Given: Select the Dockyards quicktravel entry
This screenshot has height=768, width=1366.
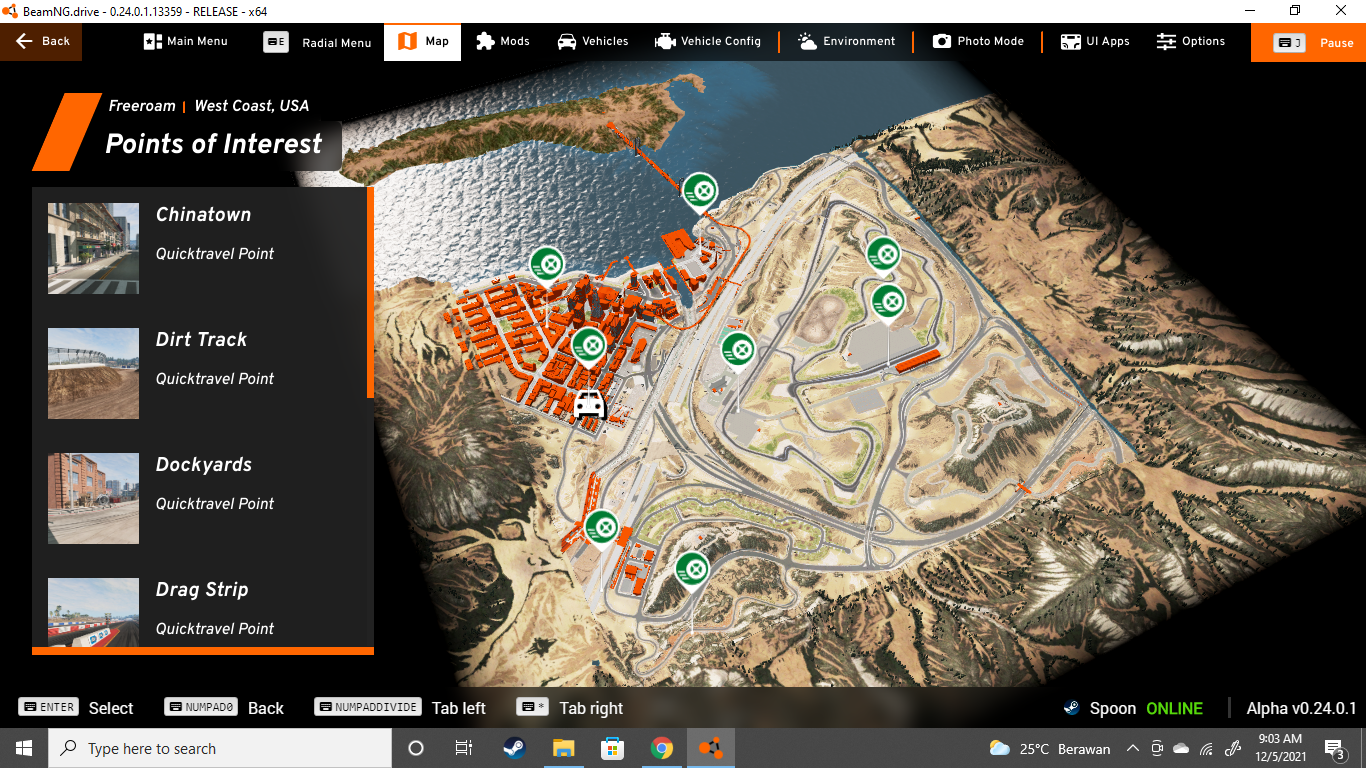Looking at the screenshot, I should point(200,499).
